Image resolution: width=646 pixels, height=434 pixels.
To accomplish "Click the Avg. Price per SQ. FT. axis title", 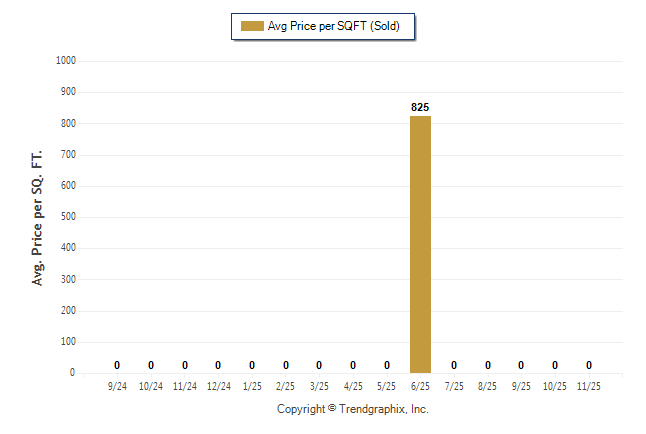I will 38,217.
